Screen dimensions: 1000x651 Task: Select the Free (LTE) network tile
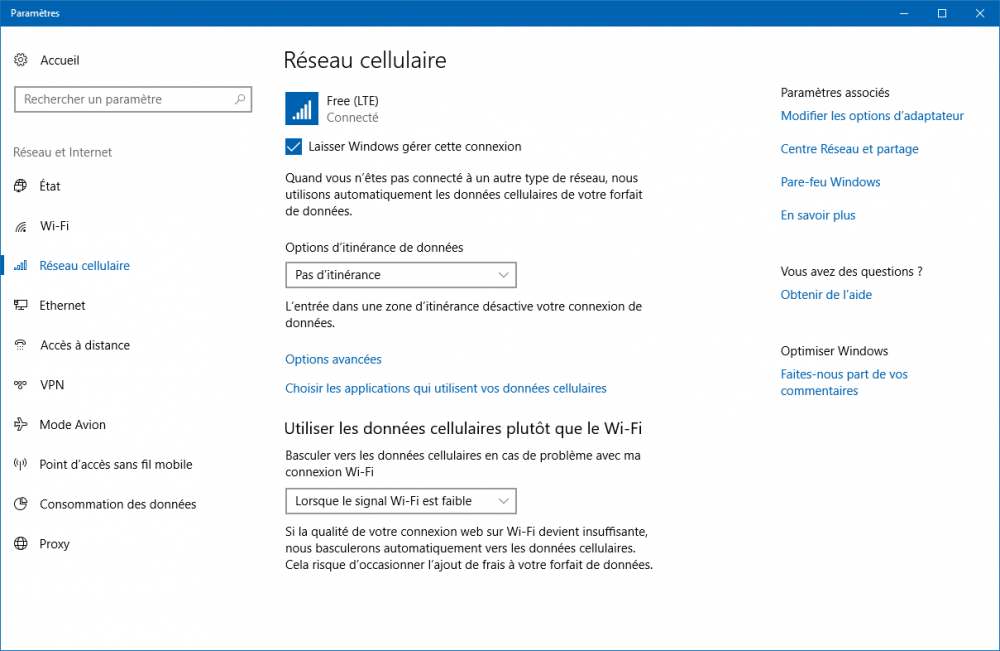pyautogui.click(x=332, y=108)
